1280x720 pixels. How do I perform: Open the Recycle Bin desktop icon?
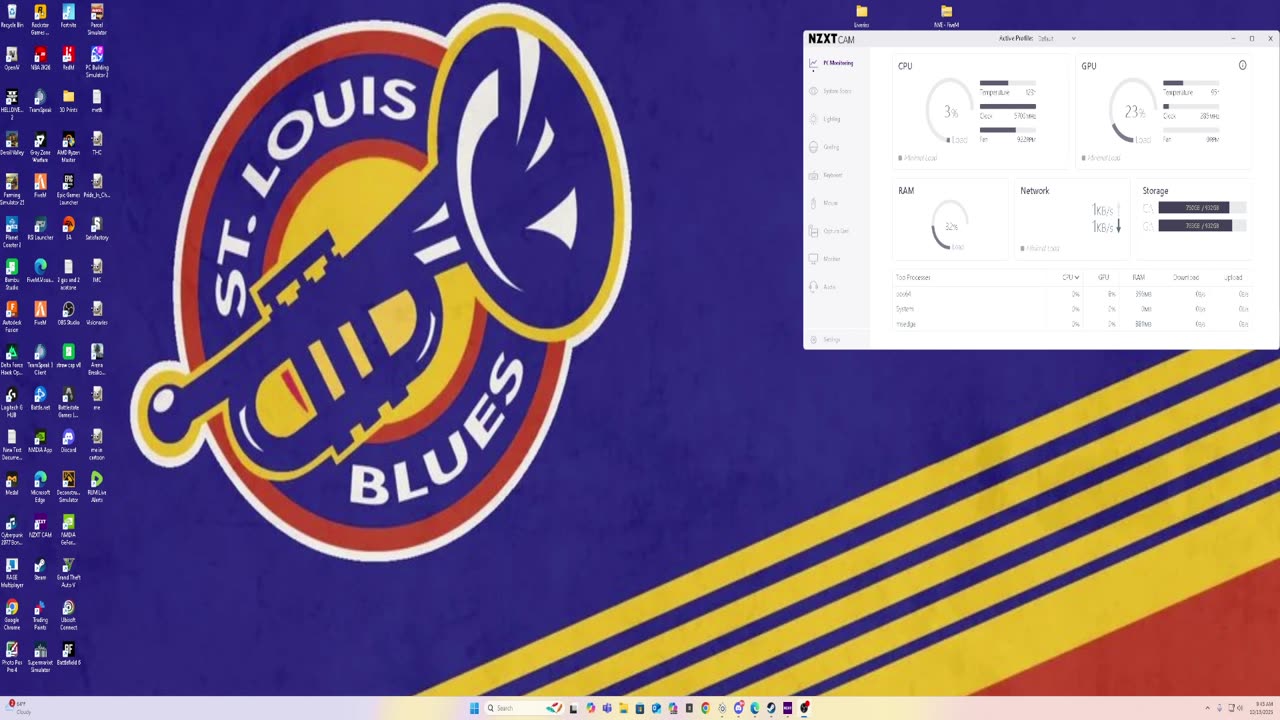coord(12,16)
